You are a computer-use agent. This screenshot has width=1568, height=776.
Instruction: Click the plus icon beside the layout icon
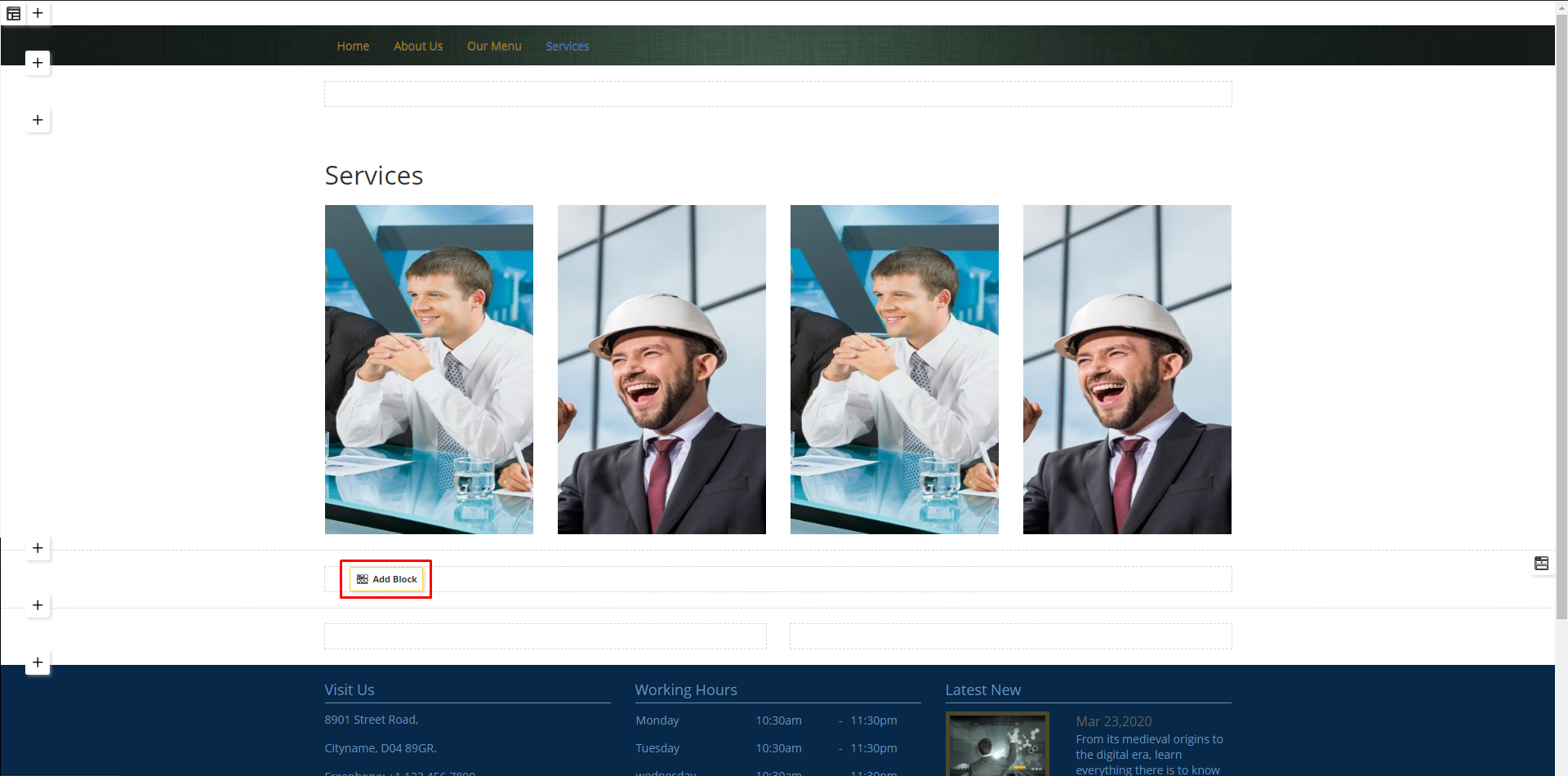[38, 13]
